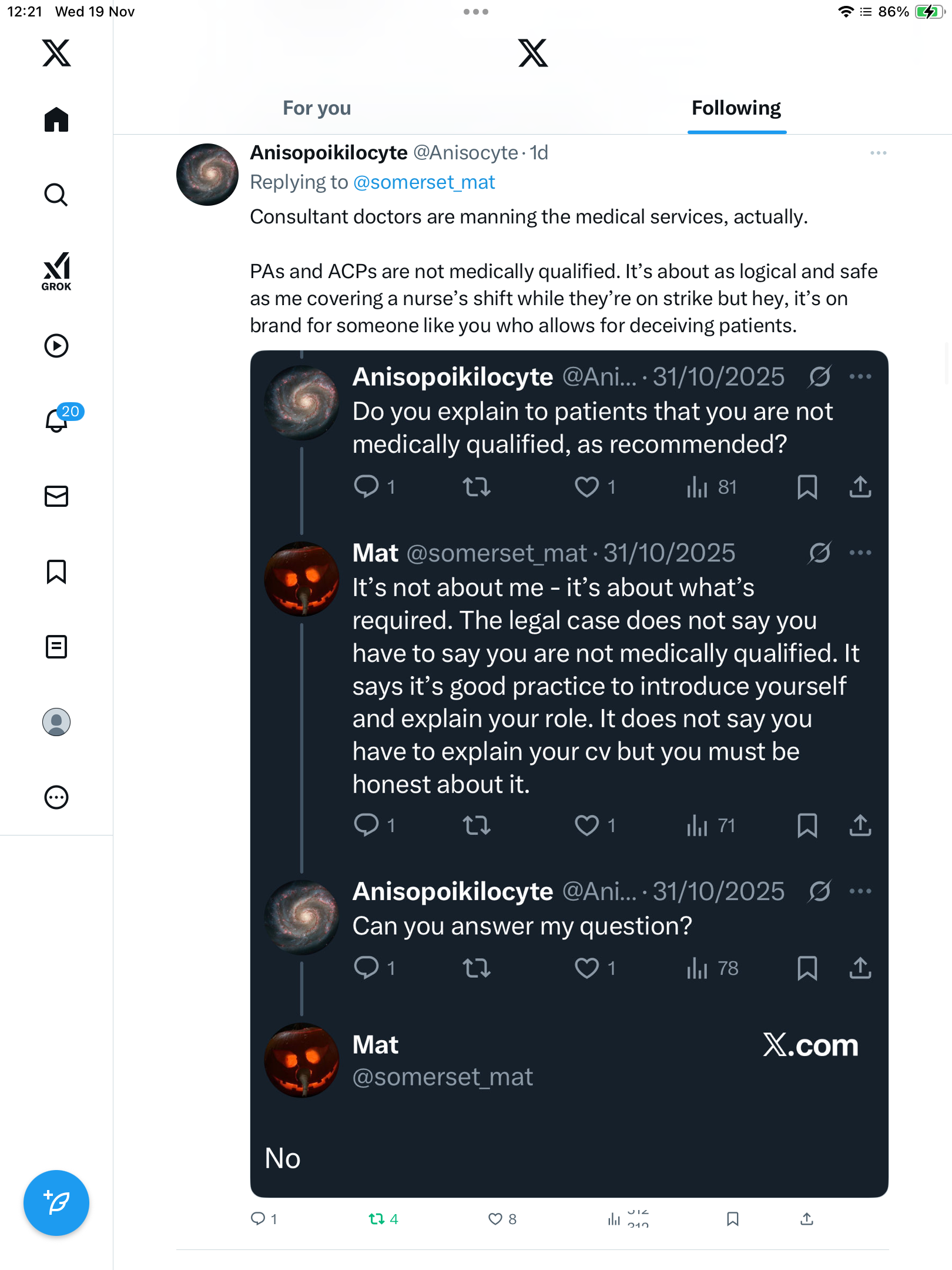Screen dimensions: 952x1270
Task: Open the @somerset_mat reply mention link
Action: 424,182
